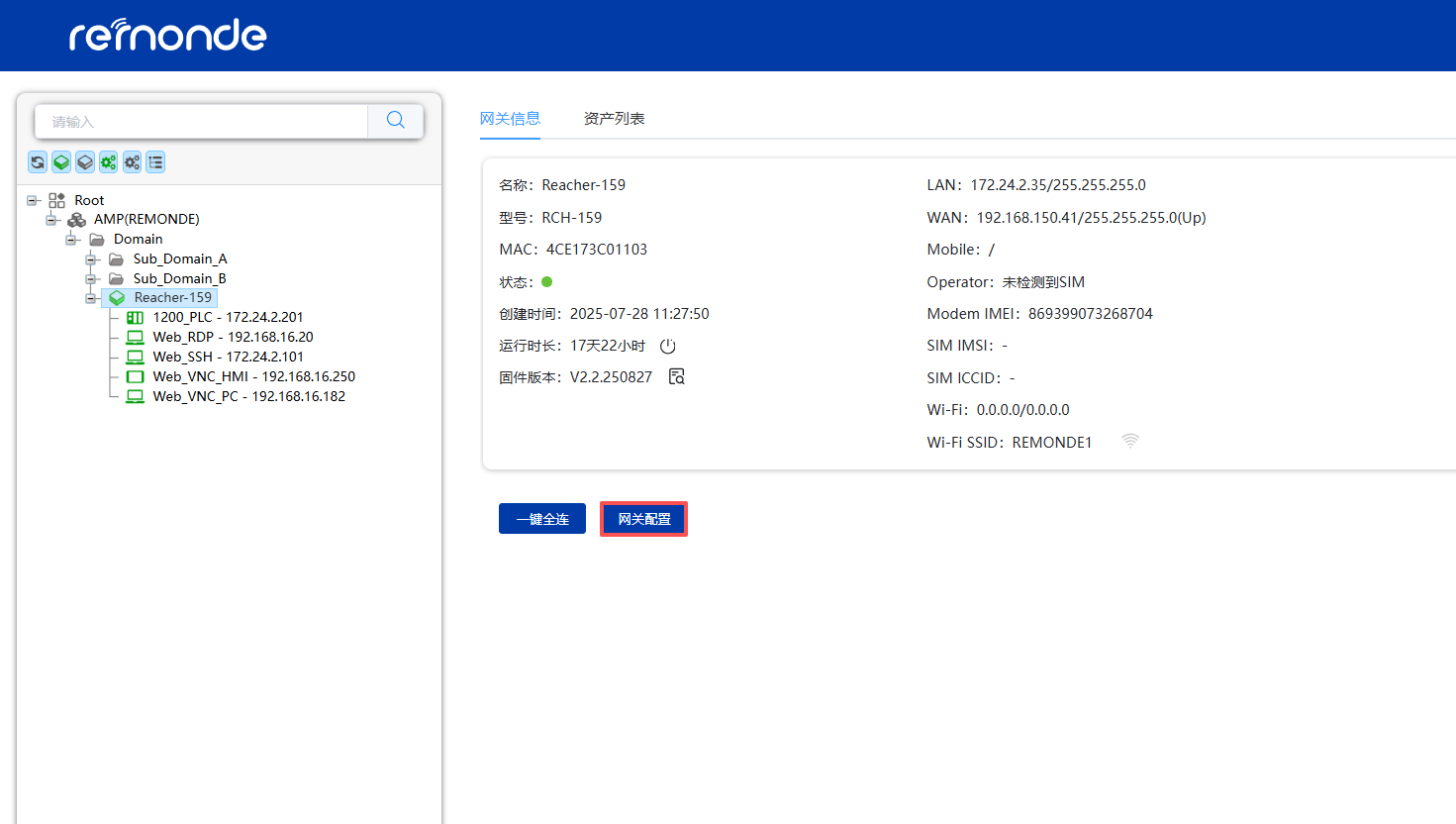Collapse the AMP(REMONDE) node
This screenshot has height=824, width=1456.
(x=52, y=220)
